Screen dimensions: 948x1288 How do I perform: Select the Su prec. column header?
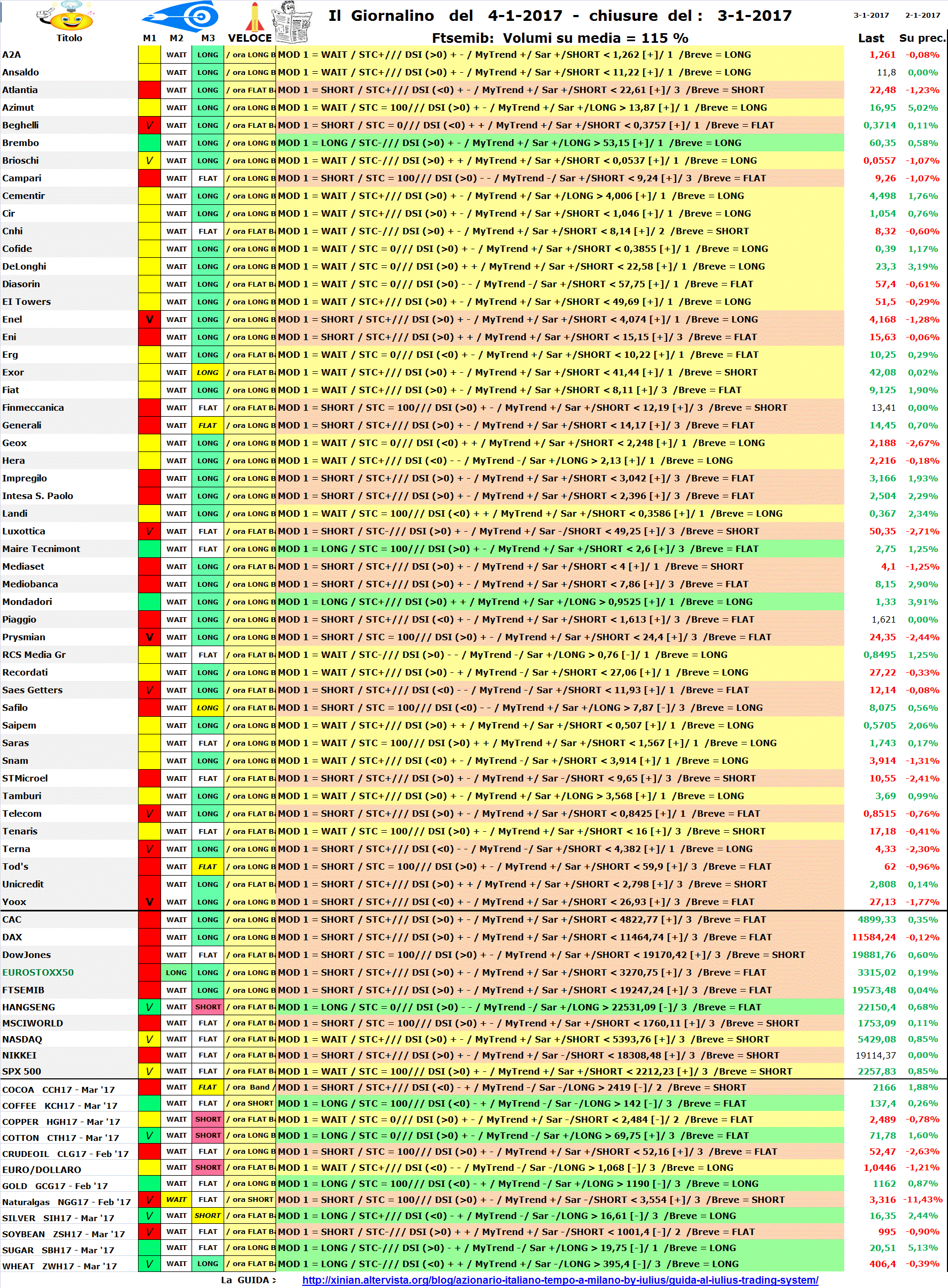[922, 38]
